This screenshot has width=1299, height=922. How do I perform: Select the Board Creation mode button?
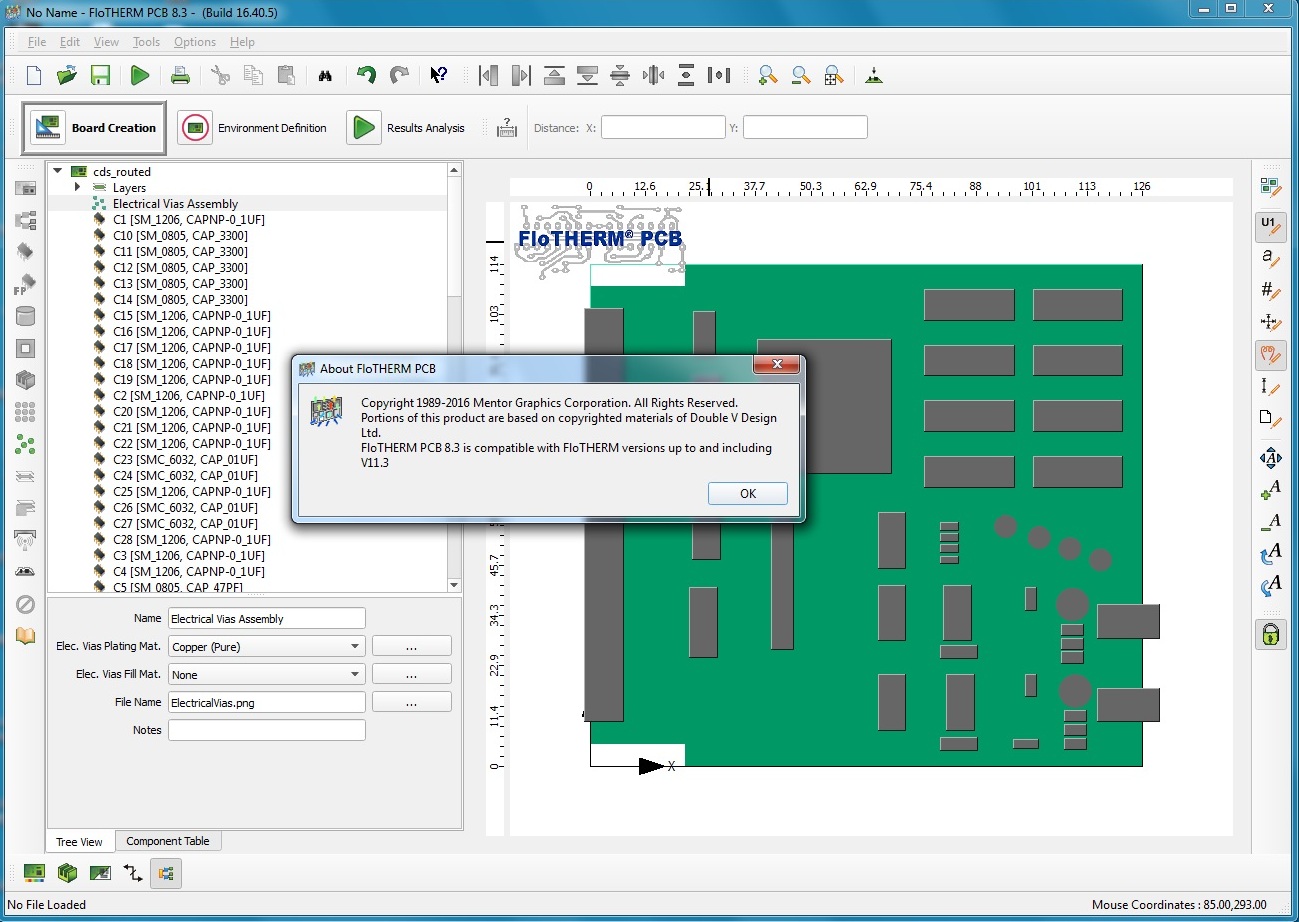click(94, 128)
